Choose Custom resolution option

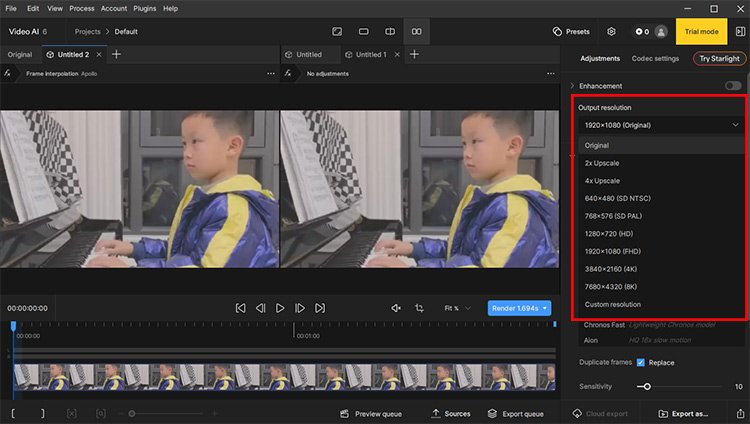coord(661,304)
